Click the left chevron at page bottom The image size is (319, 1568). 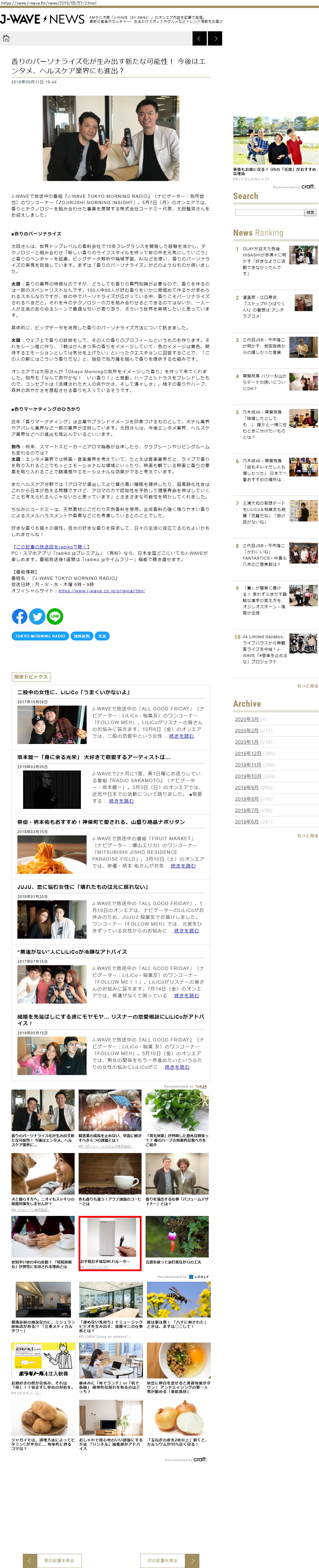29,1555
